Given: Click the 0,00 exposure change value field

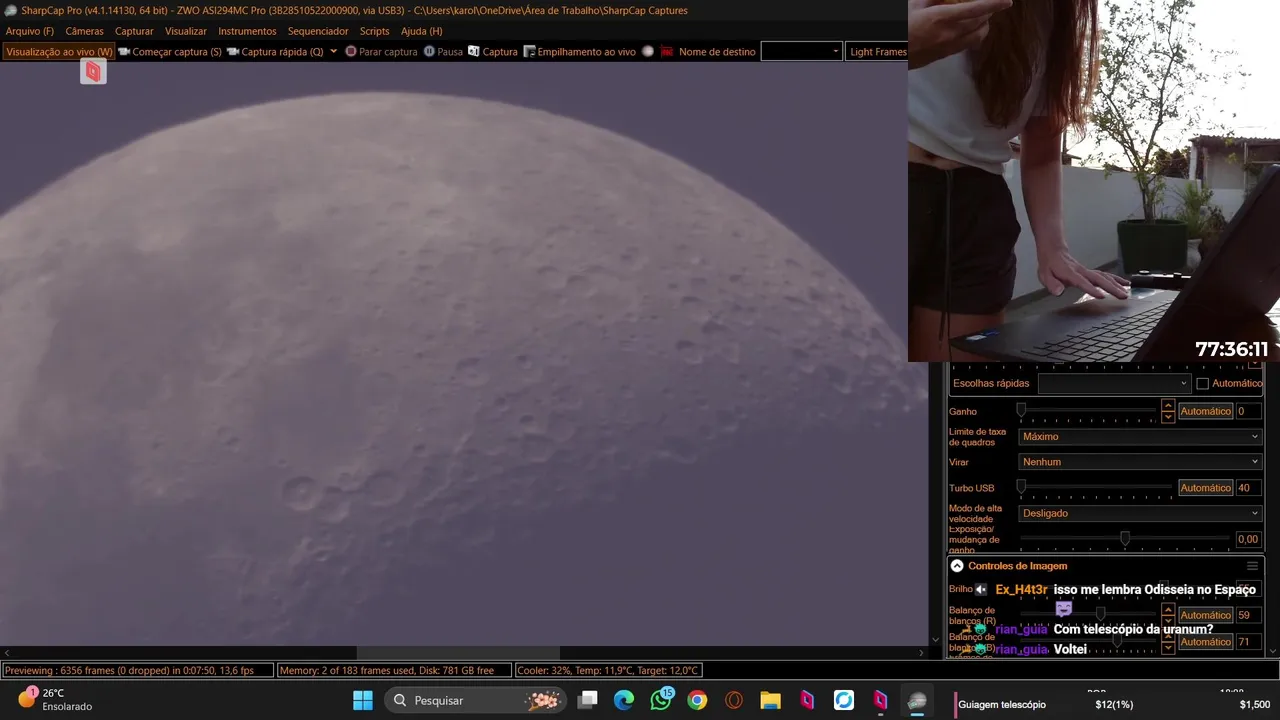Looking at the screenshot, I should click(x=1247, y=539).
